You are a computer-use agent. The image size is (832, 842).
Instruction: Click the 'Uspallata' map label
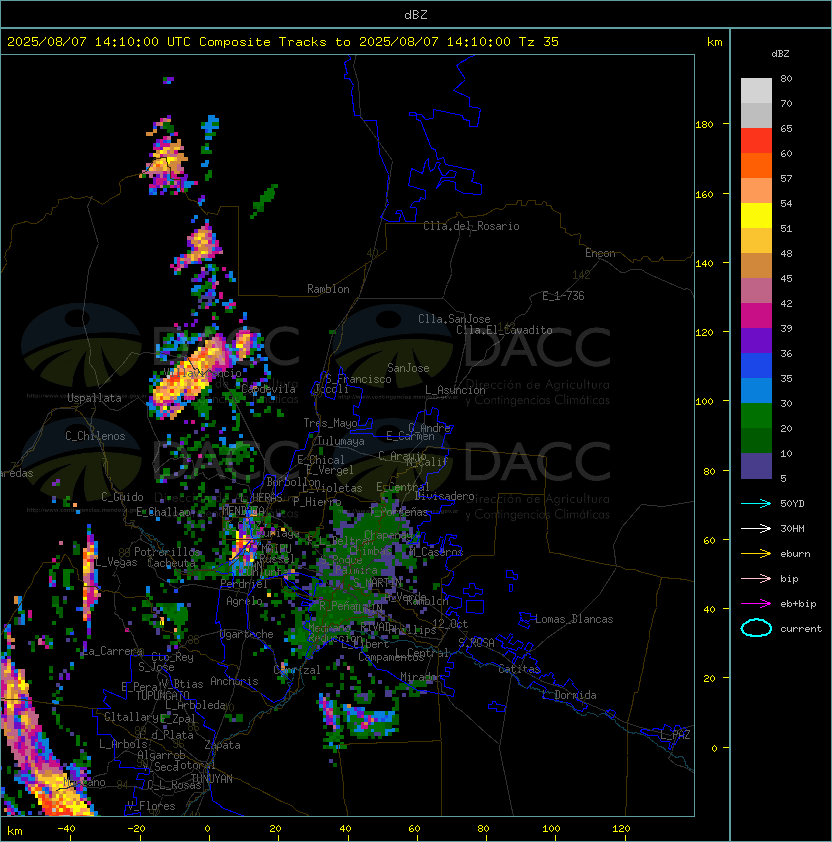(94, 398)
